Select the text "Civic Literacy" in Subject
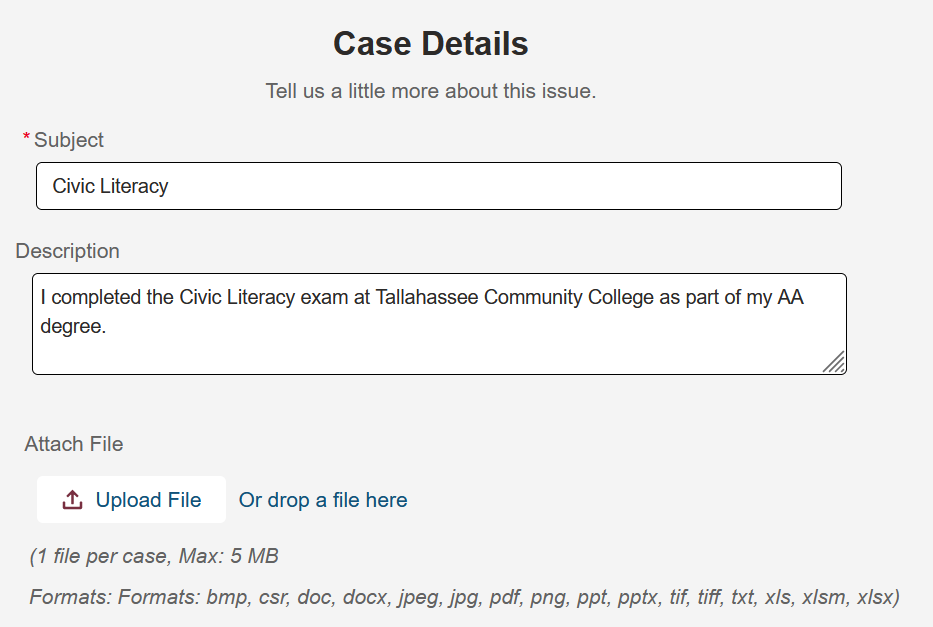Screen dimensions: 933x627 111,185
